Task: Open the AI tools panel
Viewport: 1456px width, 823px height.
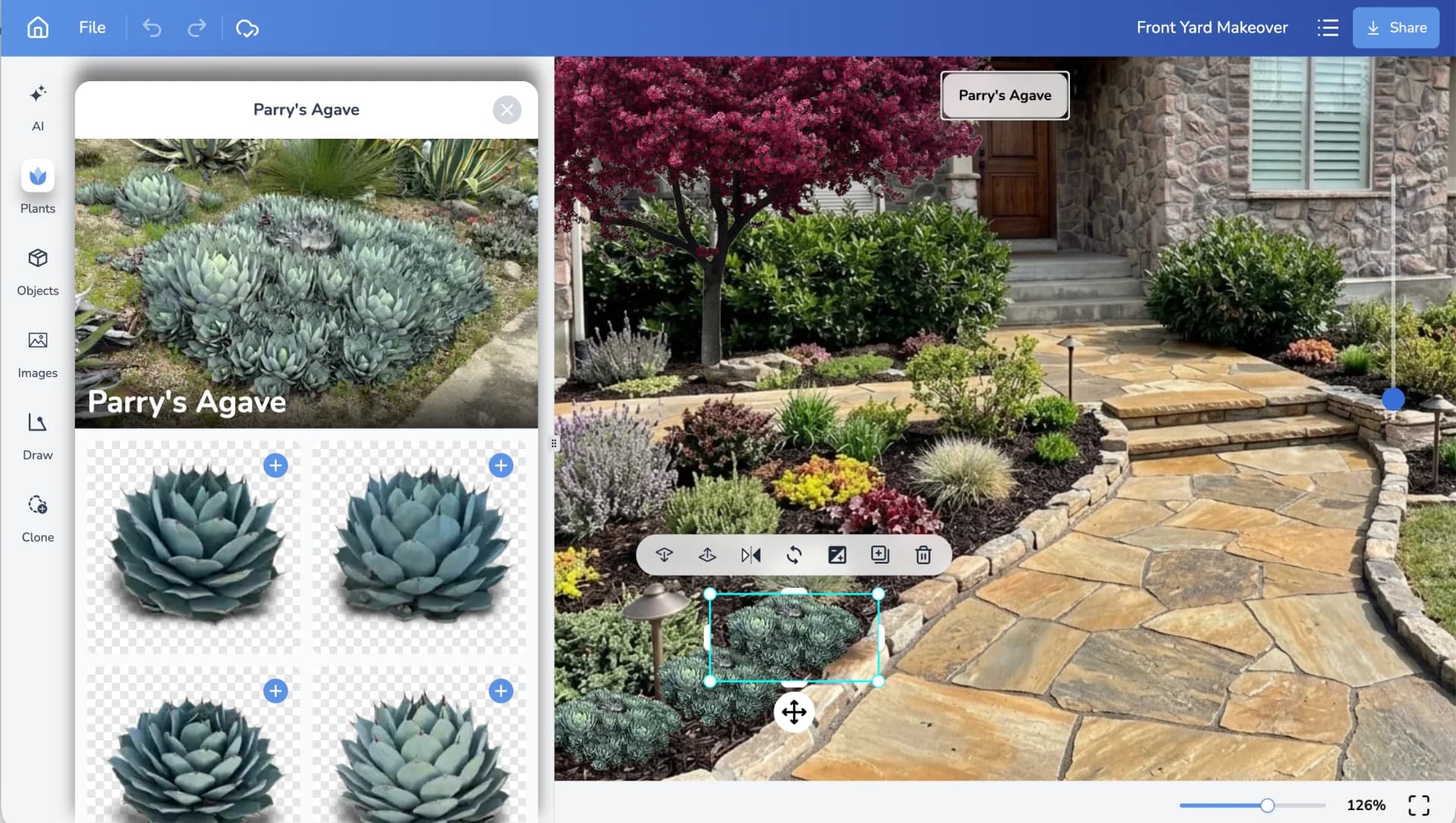Action: [38, 108]
